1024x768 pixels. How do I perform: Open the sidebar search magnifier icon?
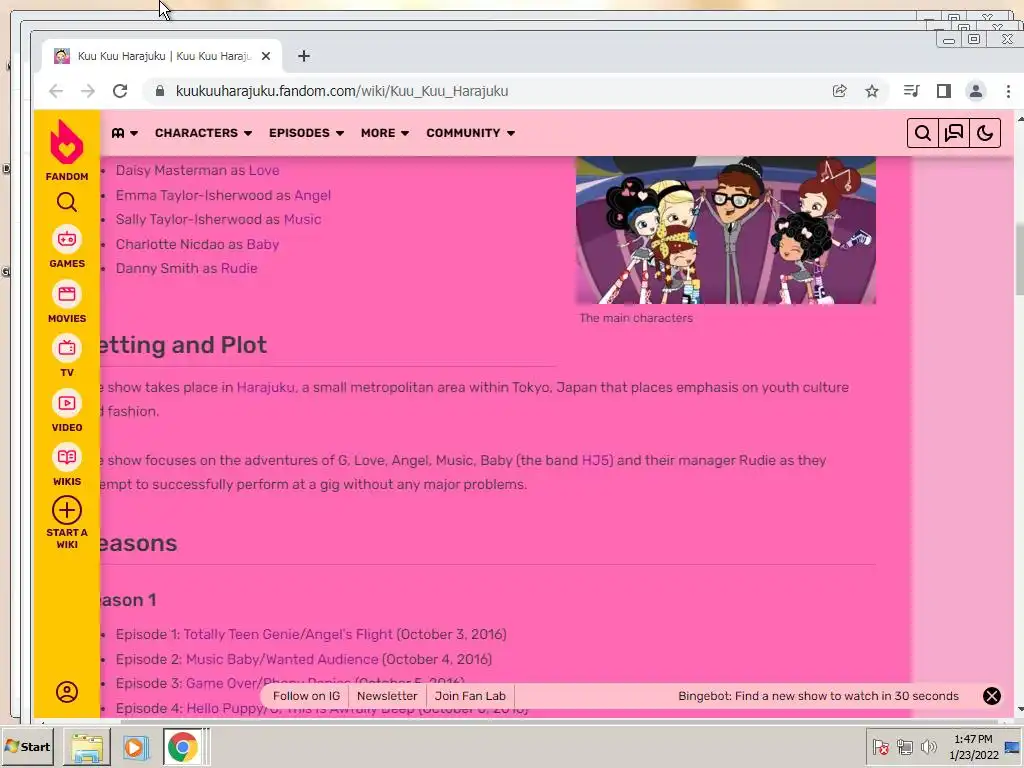[x=67, y=202]
